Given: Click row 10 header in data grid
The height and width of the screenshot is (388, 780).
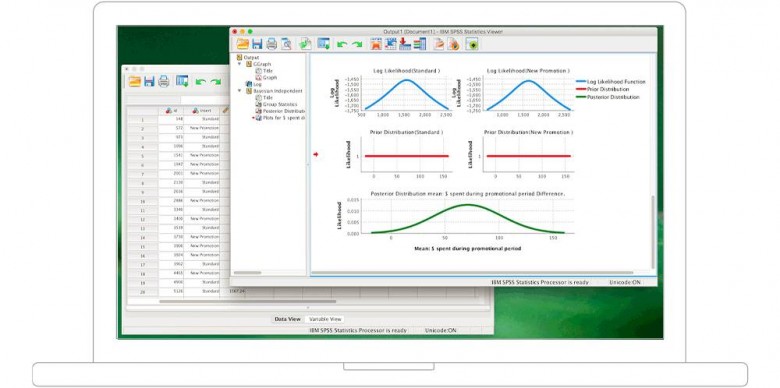Looking at the screenshot, I should pos(142,201).
